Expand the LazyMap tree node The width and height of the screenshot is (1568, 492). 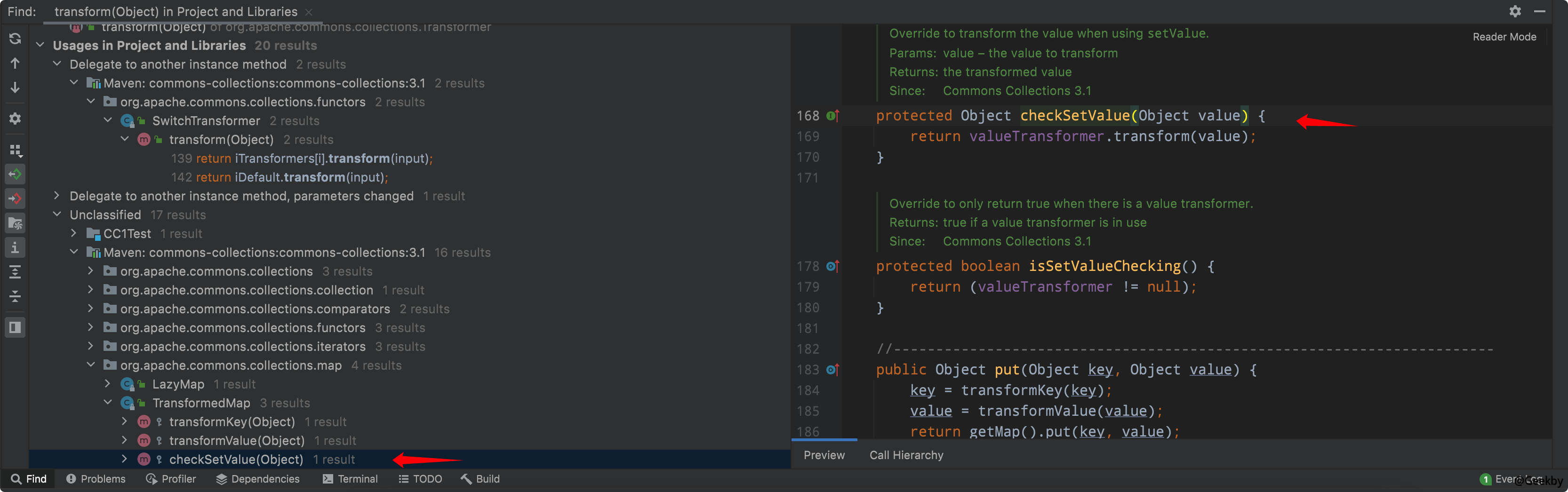(x=108, y=384)
